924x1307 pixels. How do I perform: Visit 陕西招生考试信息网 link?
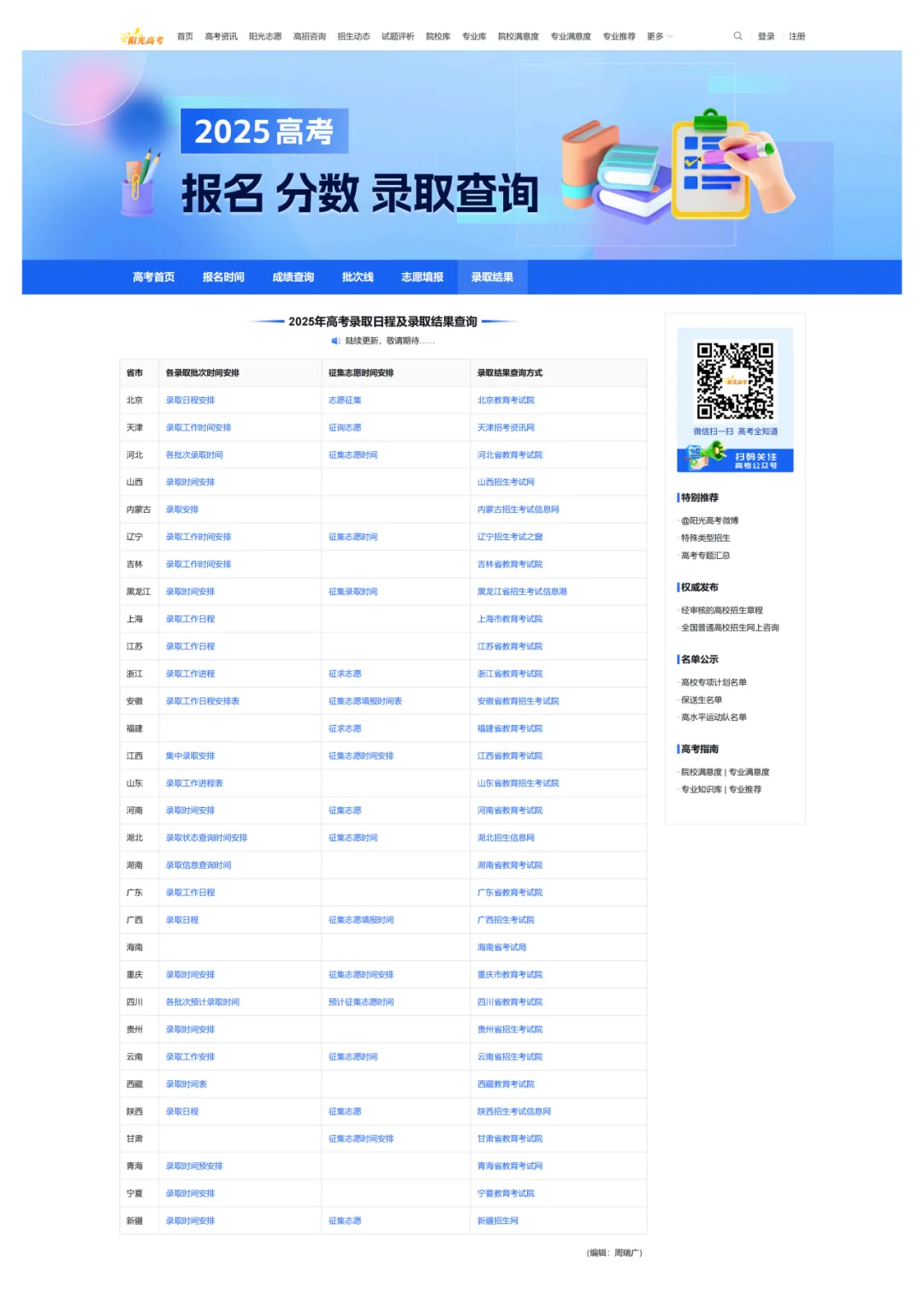[x=514, y=1113]
